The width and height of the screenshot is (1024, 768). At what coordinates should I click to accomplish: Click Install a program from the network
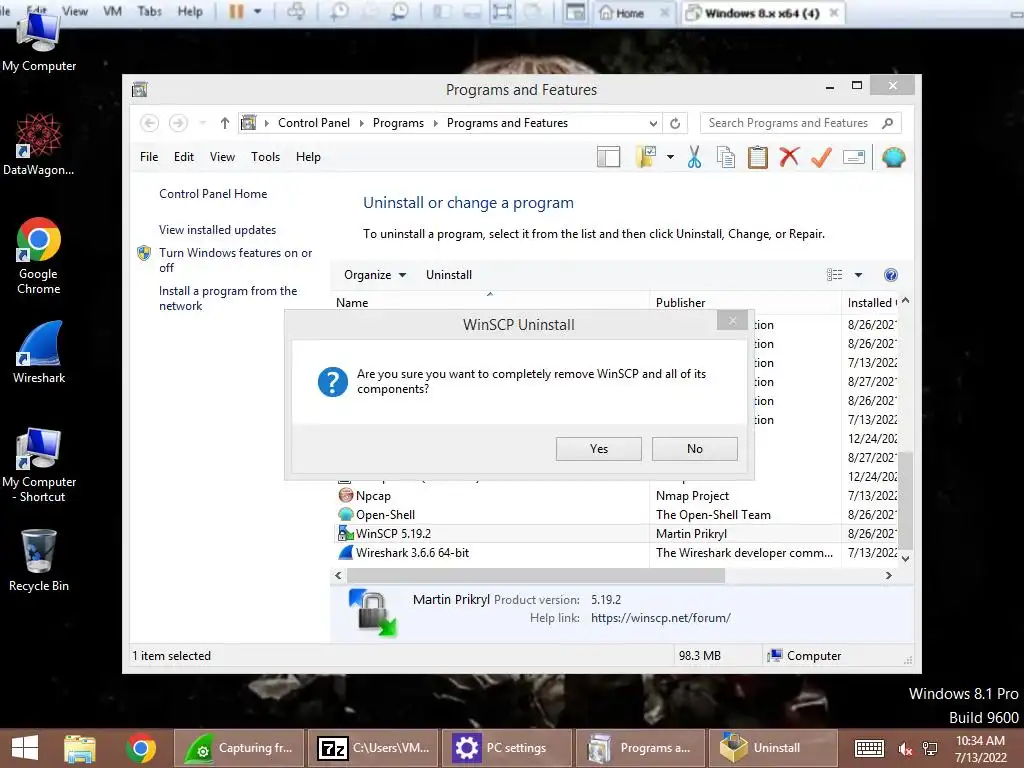228,298
